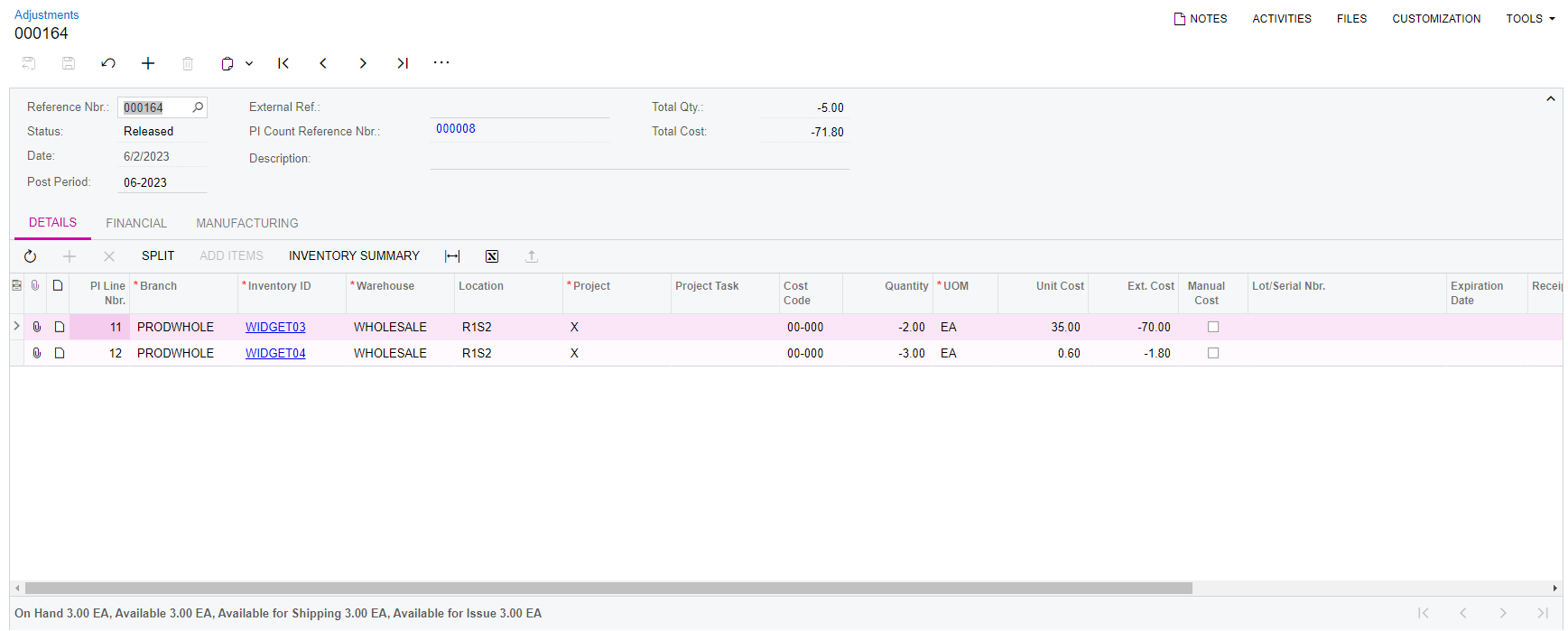The width and height of the screenshot is (1568, 631).
Task: Go to the grid's next page
Action: [x=1503, y=613]
